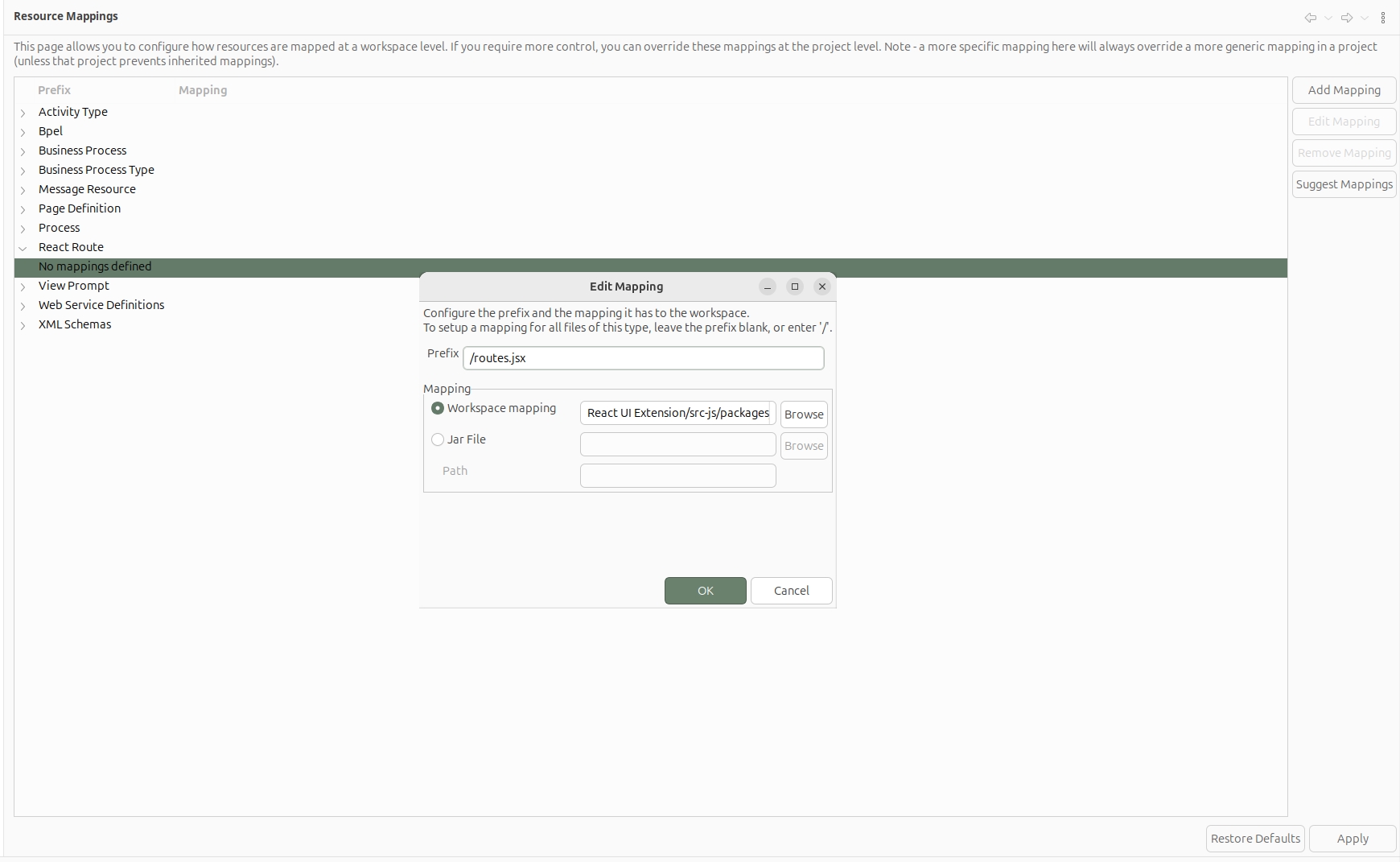
Task: Click the Prefix field containing /routes.jsx
Action: pyautogui.click(x=643, y=358)
